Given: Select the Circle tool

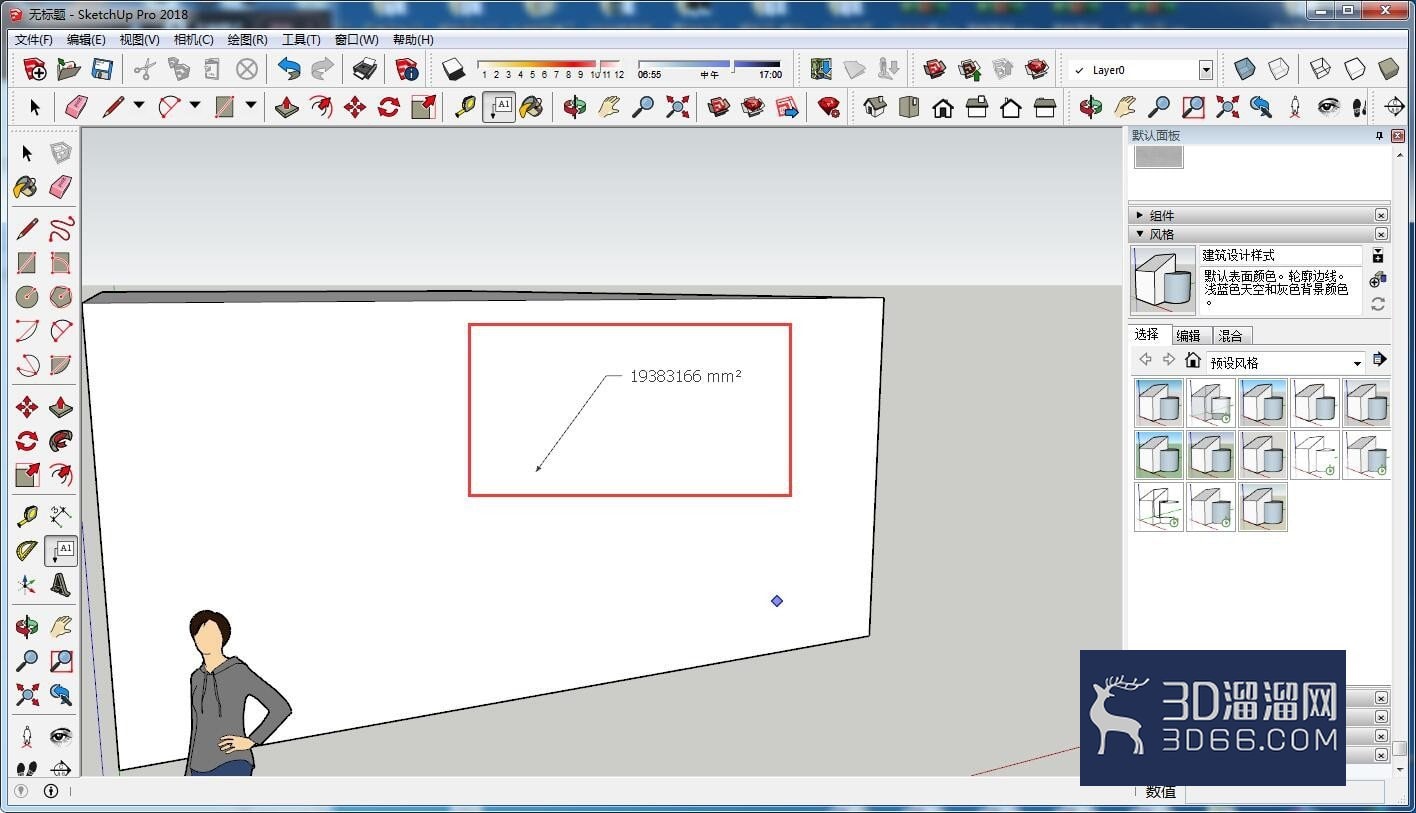Looking at the screenshot, I should pos(27,297).
